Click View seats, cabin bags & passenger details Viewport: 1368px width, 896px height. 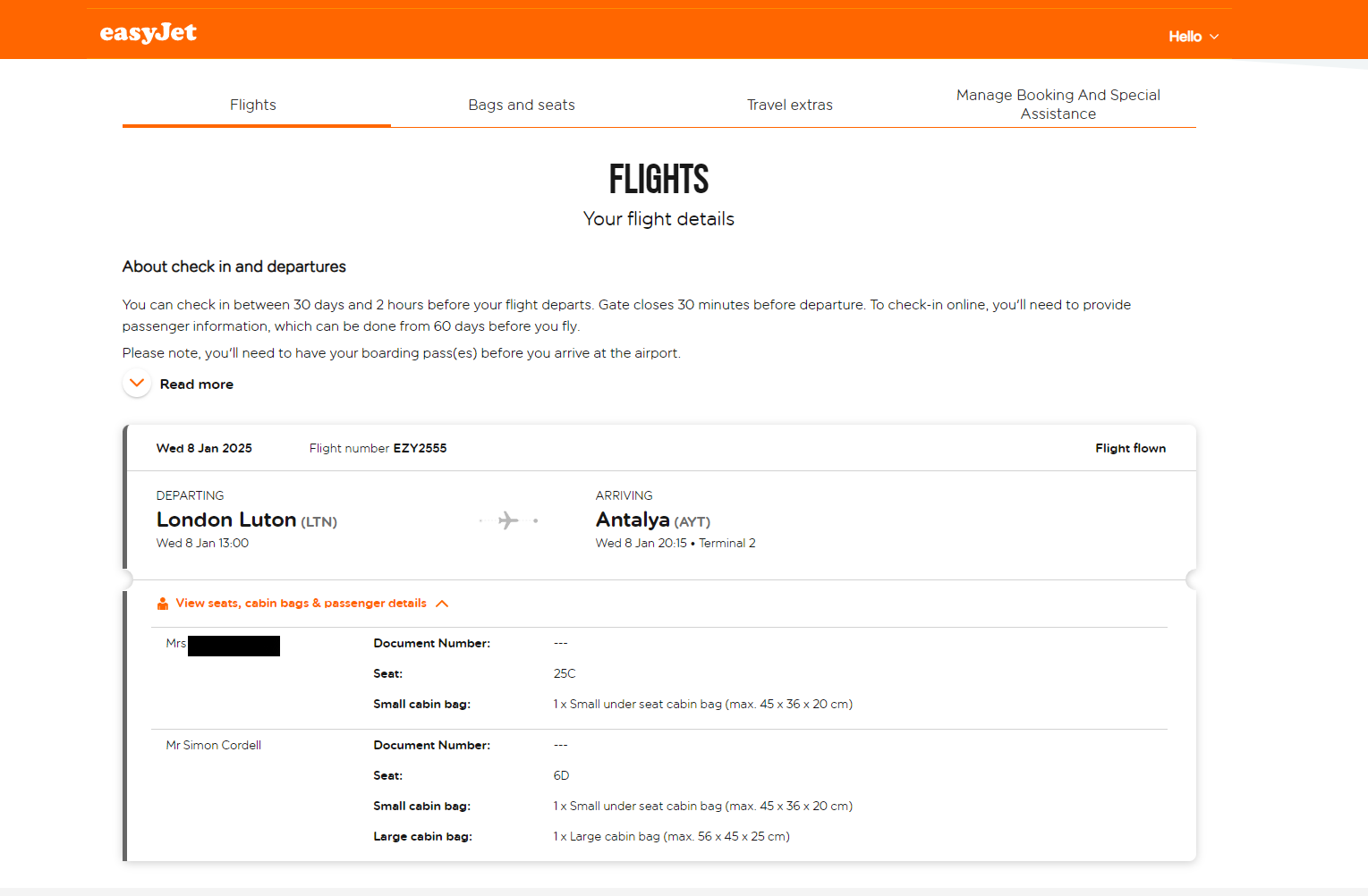[301, 604]
